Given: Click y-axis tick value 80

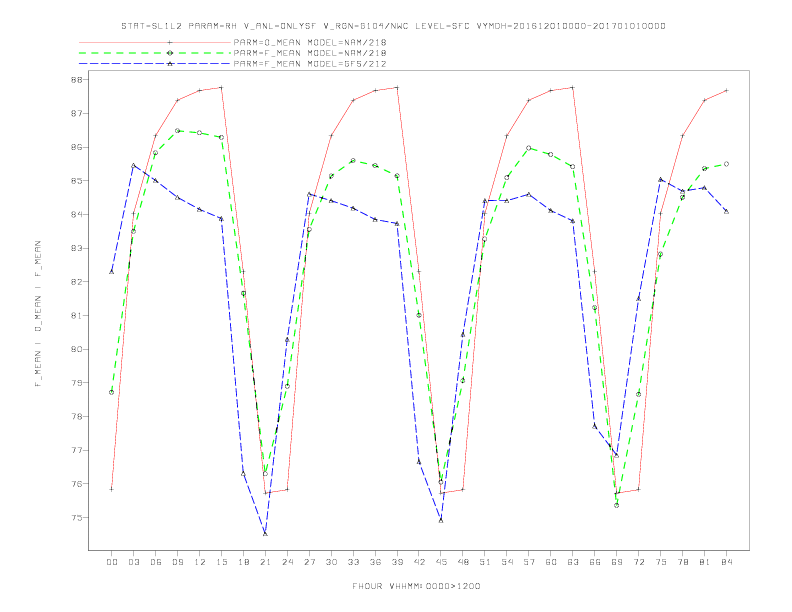Looking at the screenshot, I should tap(78, 349).
